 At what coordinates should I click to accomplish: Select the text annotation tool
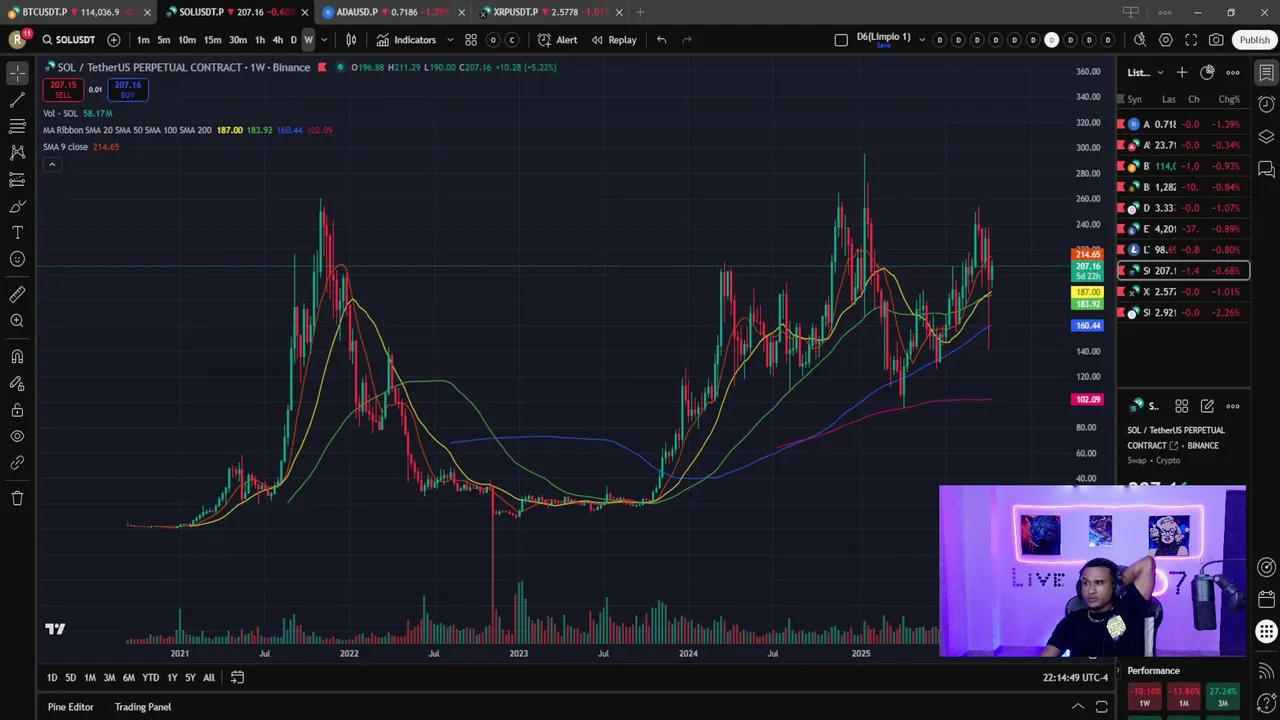tap(17, 232)
